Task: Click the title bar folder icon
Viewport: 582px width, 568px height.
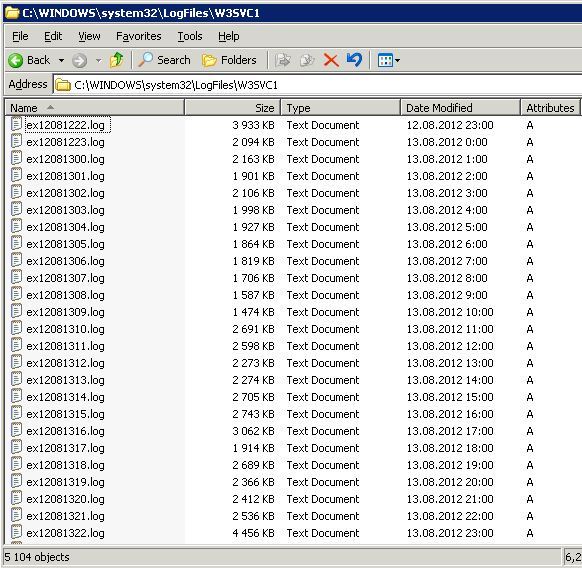Action: (x=12, y=13)
